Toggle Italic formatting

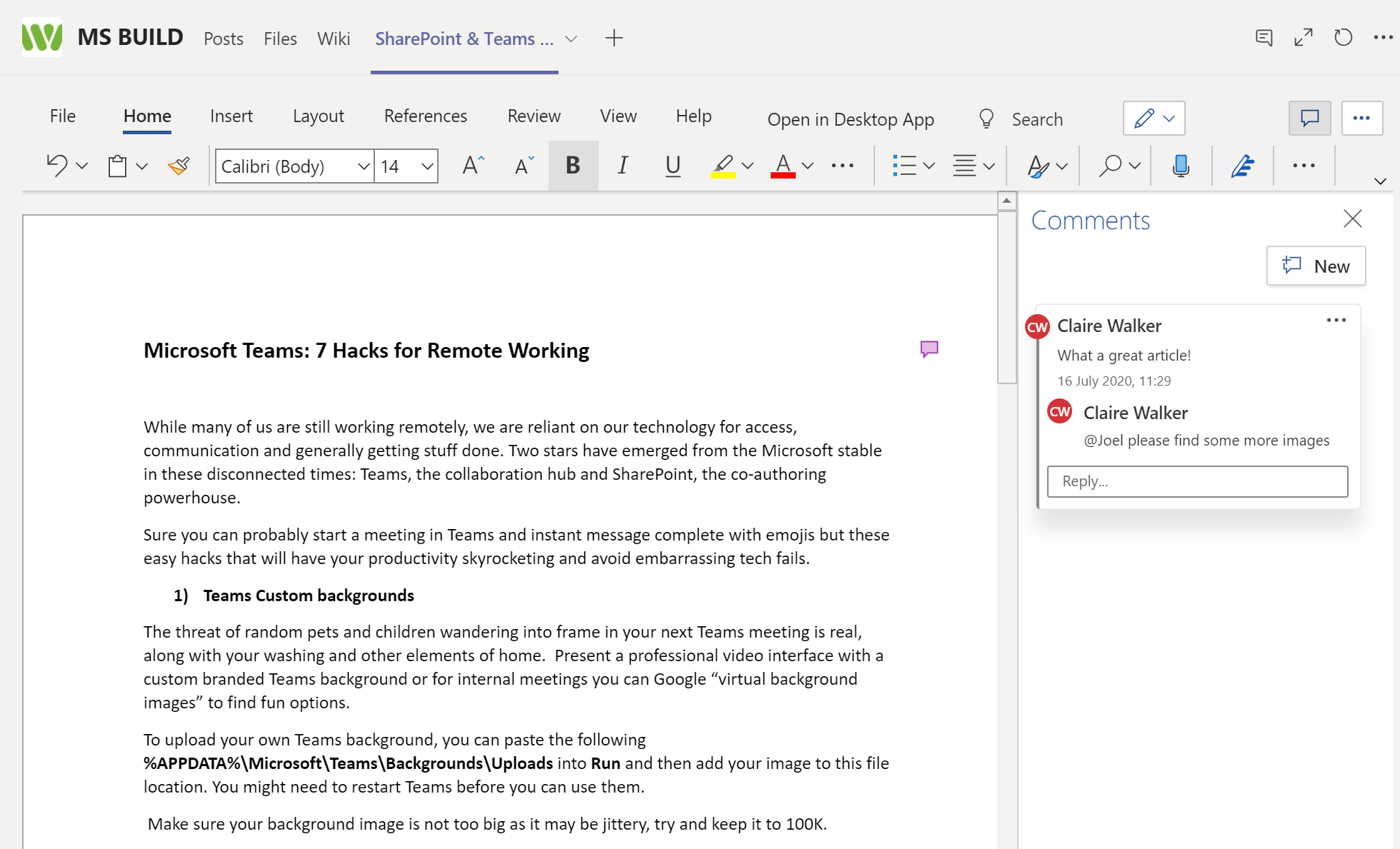623,166
